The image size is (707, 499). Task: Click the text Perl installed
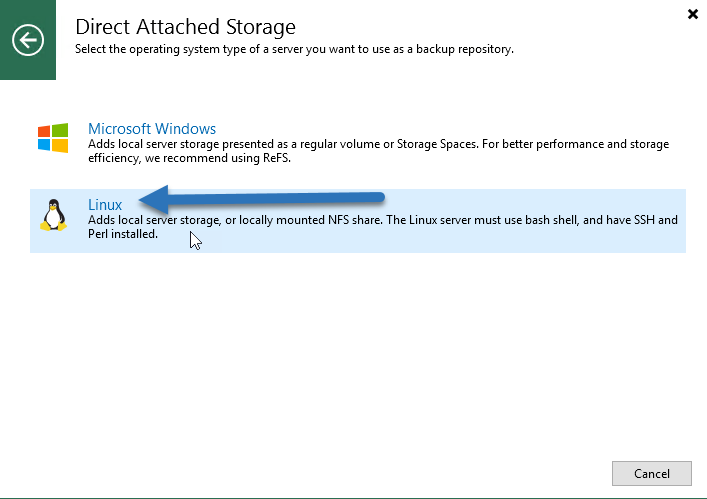[x=123, y=234]
